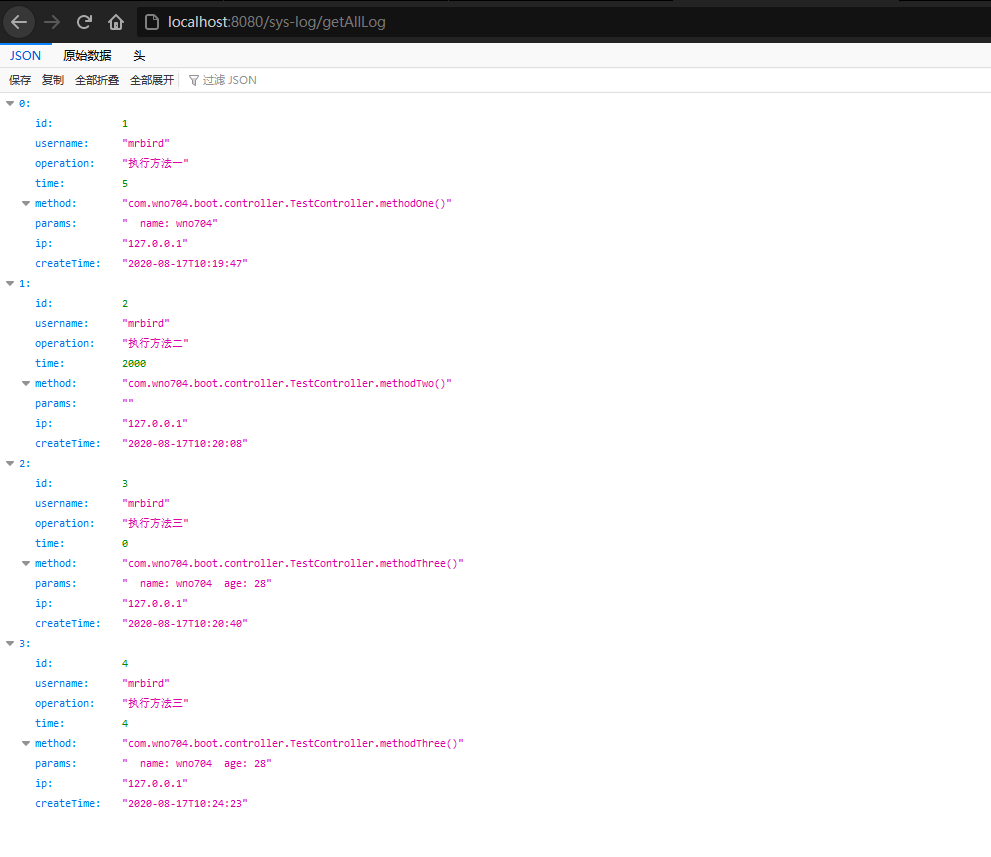Collapse the JSON item 0 node
The height and width of the screenshot is (857, 991).
pos(10,103)
